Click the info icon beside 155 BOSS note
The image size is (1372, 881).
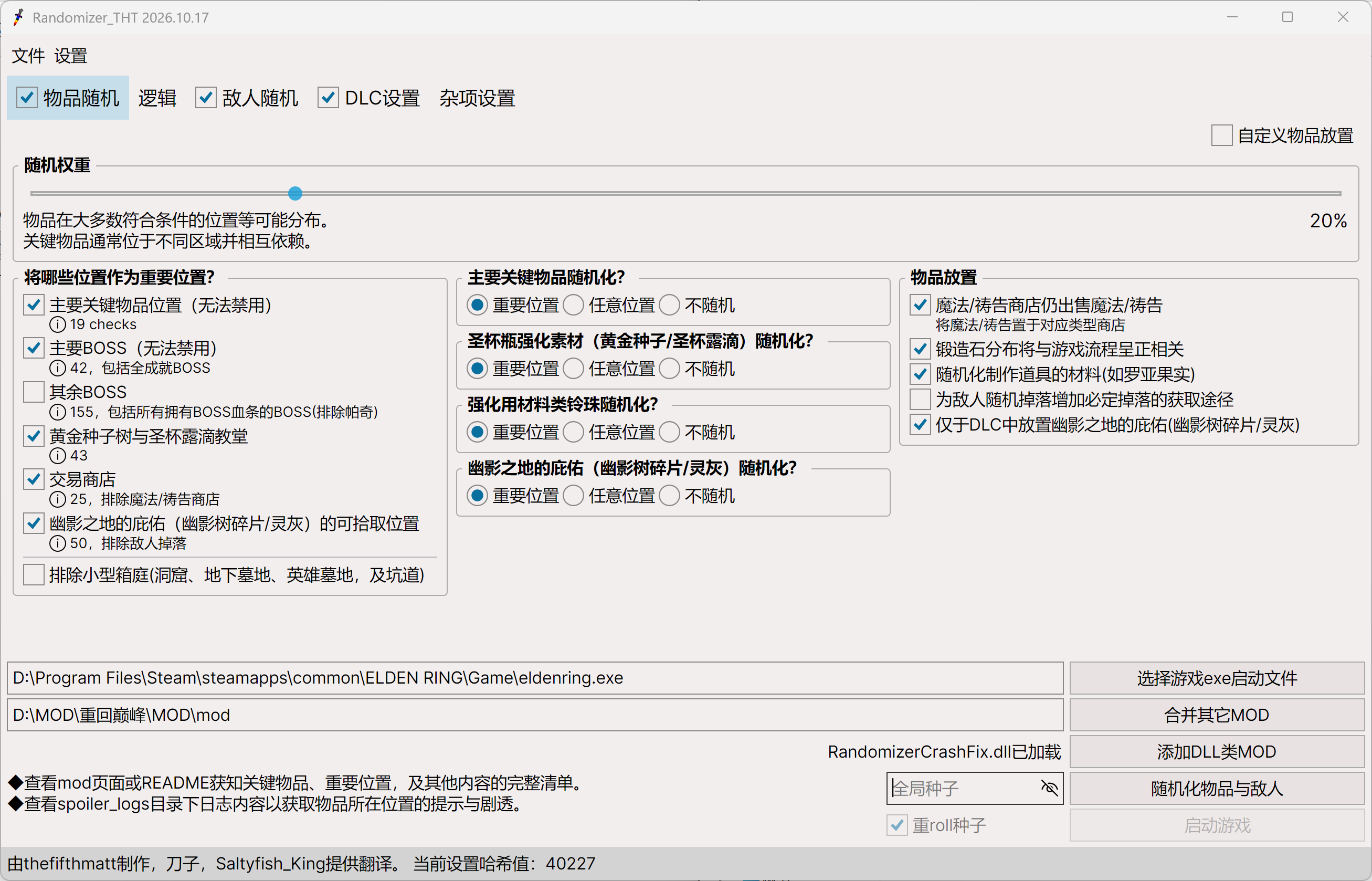(x=57, y=412)
